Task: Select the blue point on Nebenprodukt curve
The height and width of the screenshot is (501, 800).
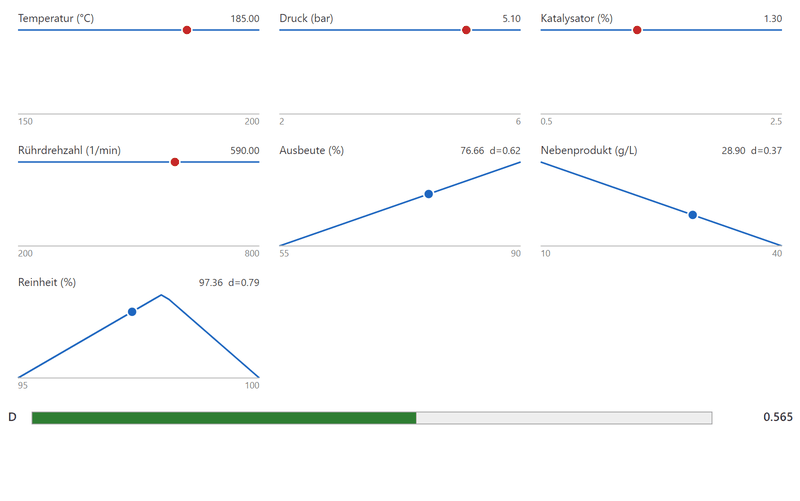Action: point(692,215)
